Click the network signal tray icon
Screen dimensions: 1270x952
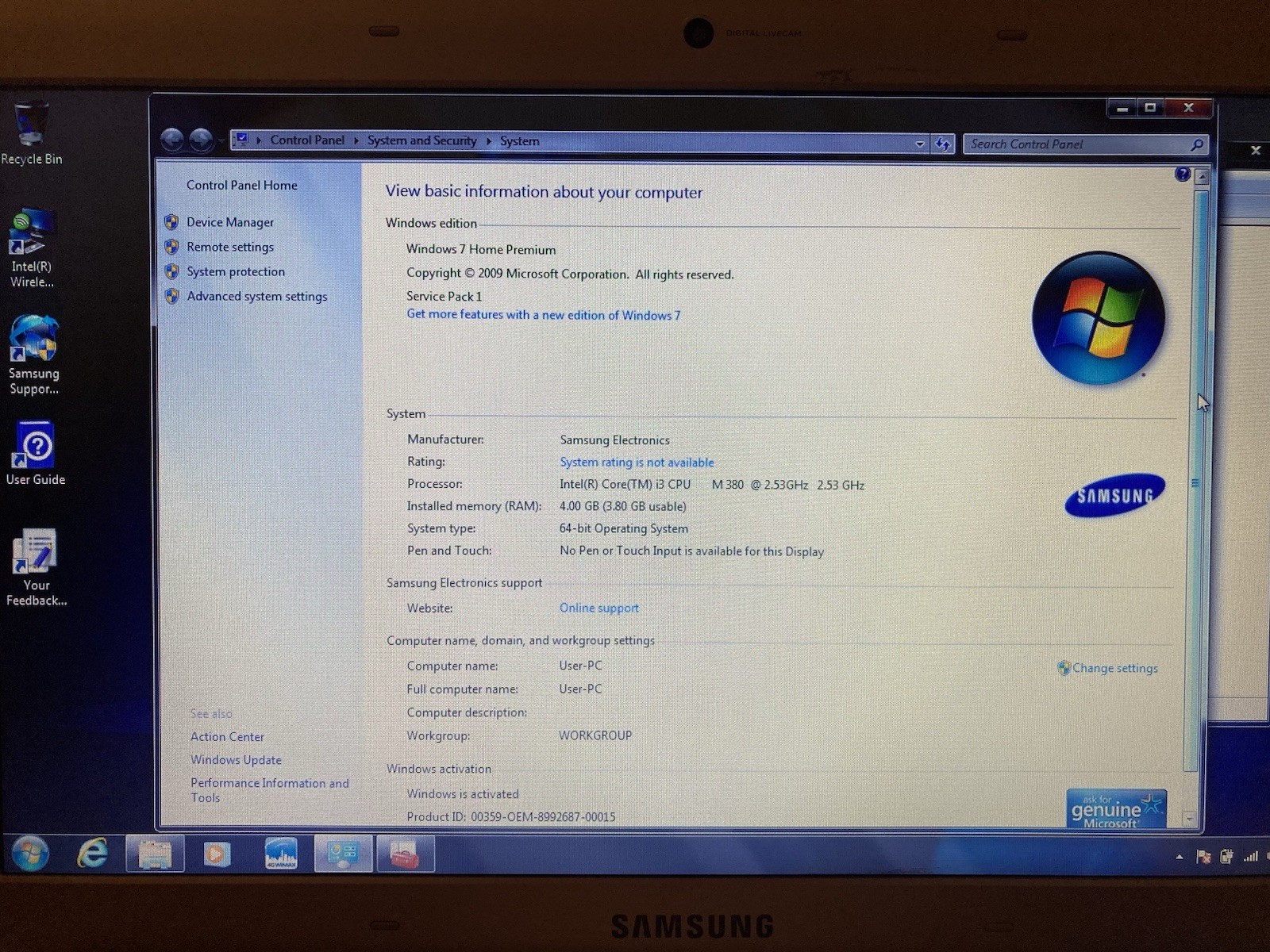1251,856
